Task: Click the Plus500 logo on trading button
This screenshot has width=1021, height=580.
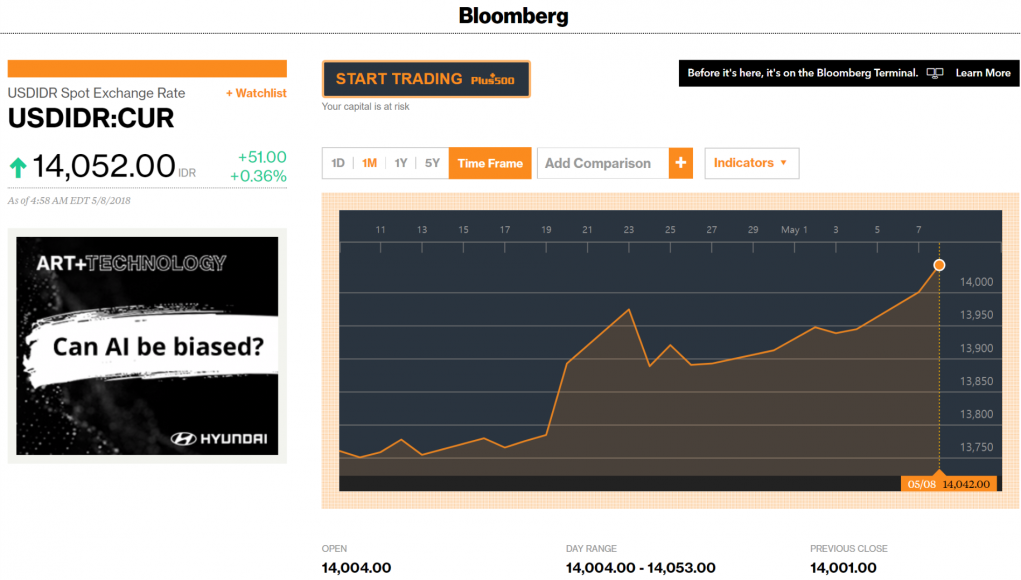Action: point(492,80)
